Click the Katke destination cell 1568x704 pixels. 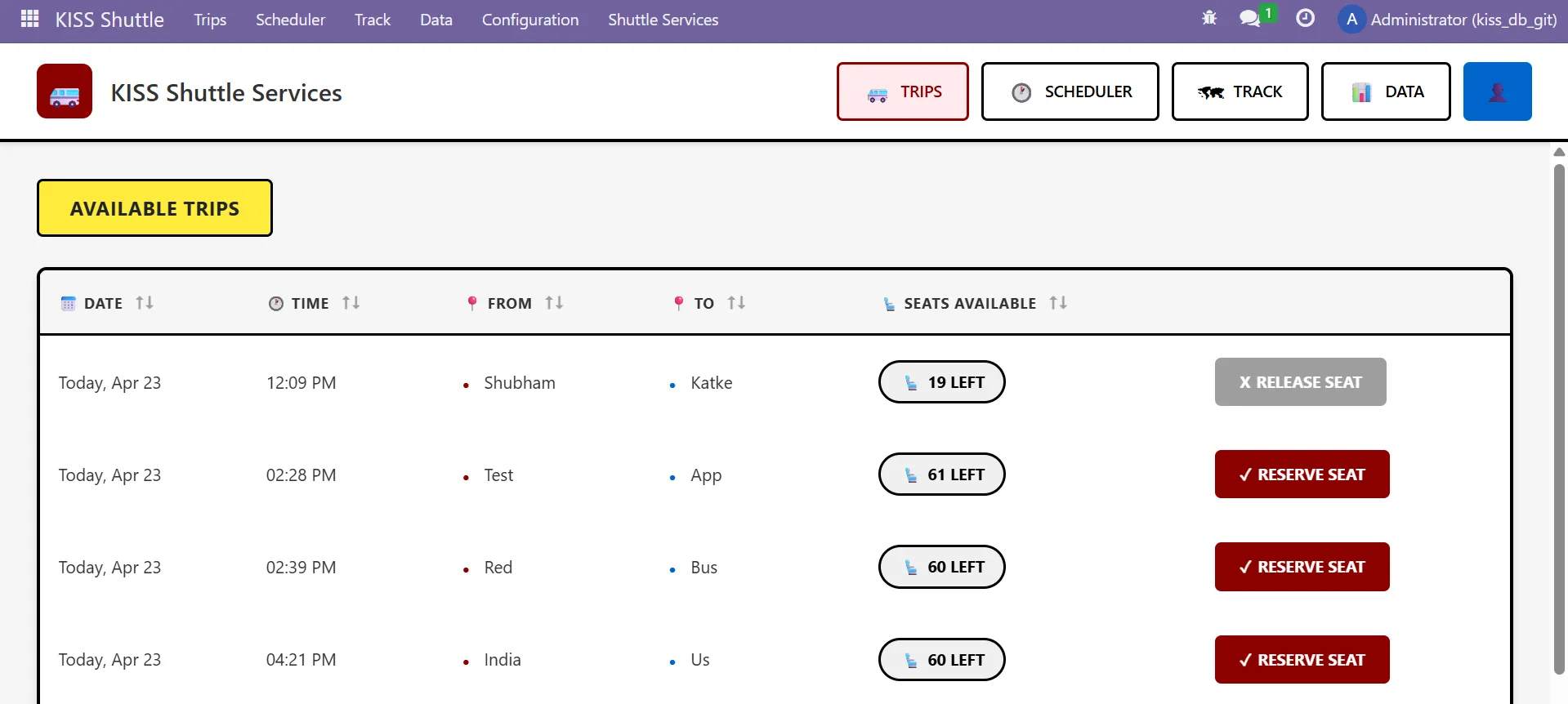[712, 382]
